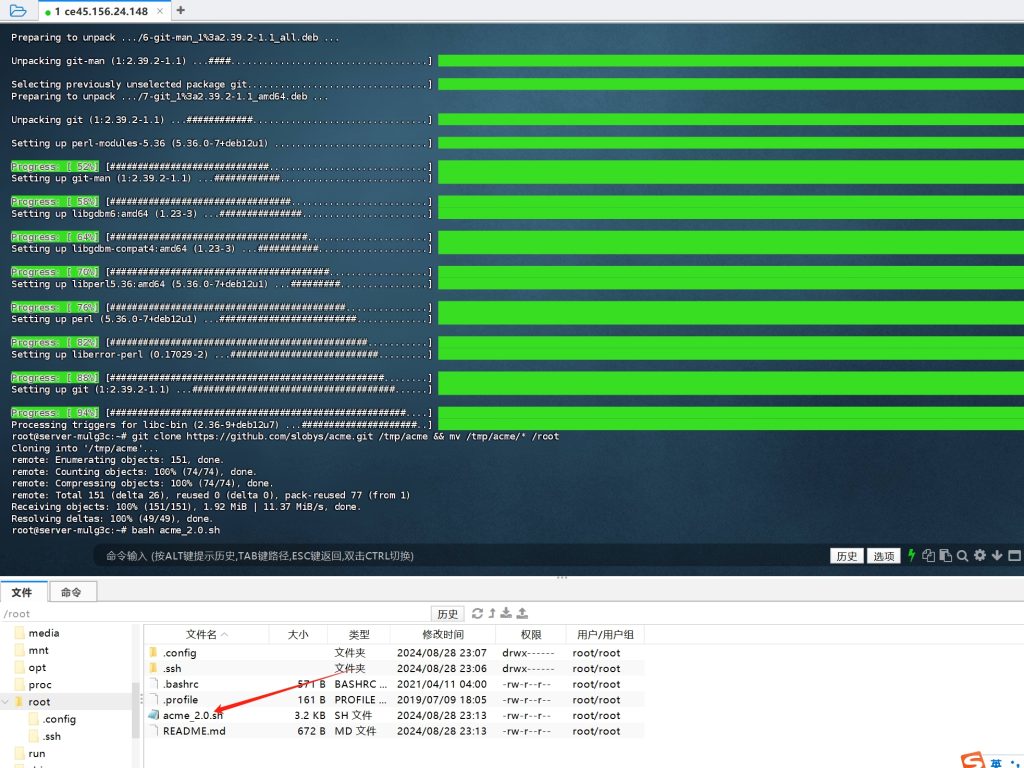Screen dimensions: 1024x768
Task: Click the down-arrow scroll-to-bottom icon
Action: coord(997,555)
